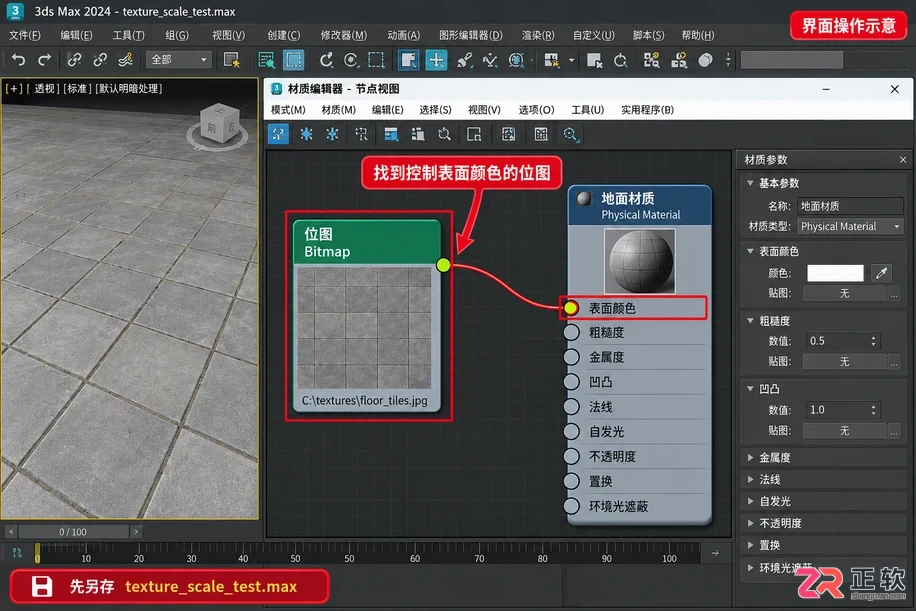Open 选项(O) menu in material editor
This screenshot has width=916, height=611.
click(536, 110)
